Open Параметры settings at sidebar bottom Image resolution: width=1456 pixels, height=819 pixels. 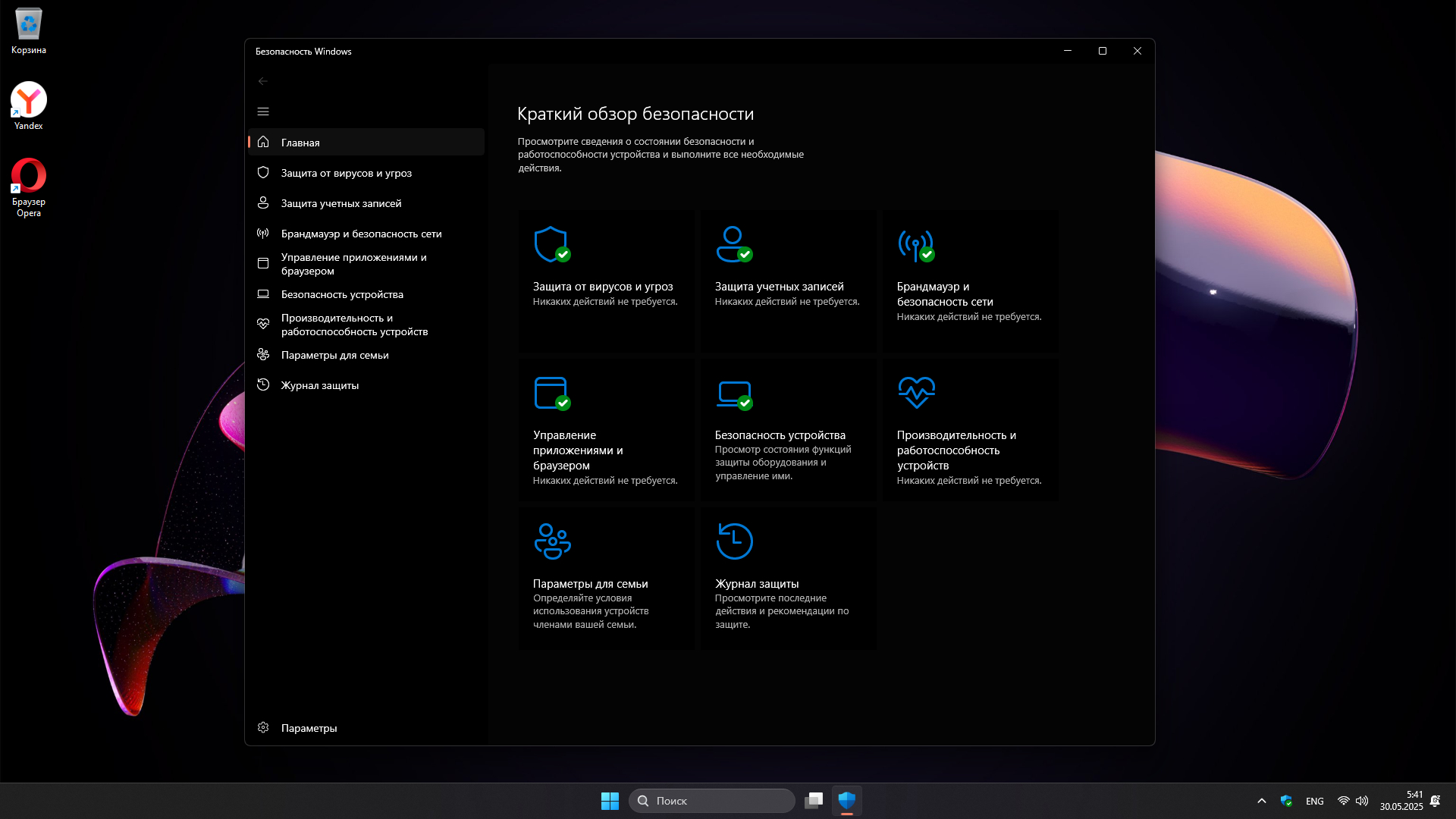[x=309, y=728]
